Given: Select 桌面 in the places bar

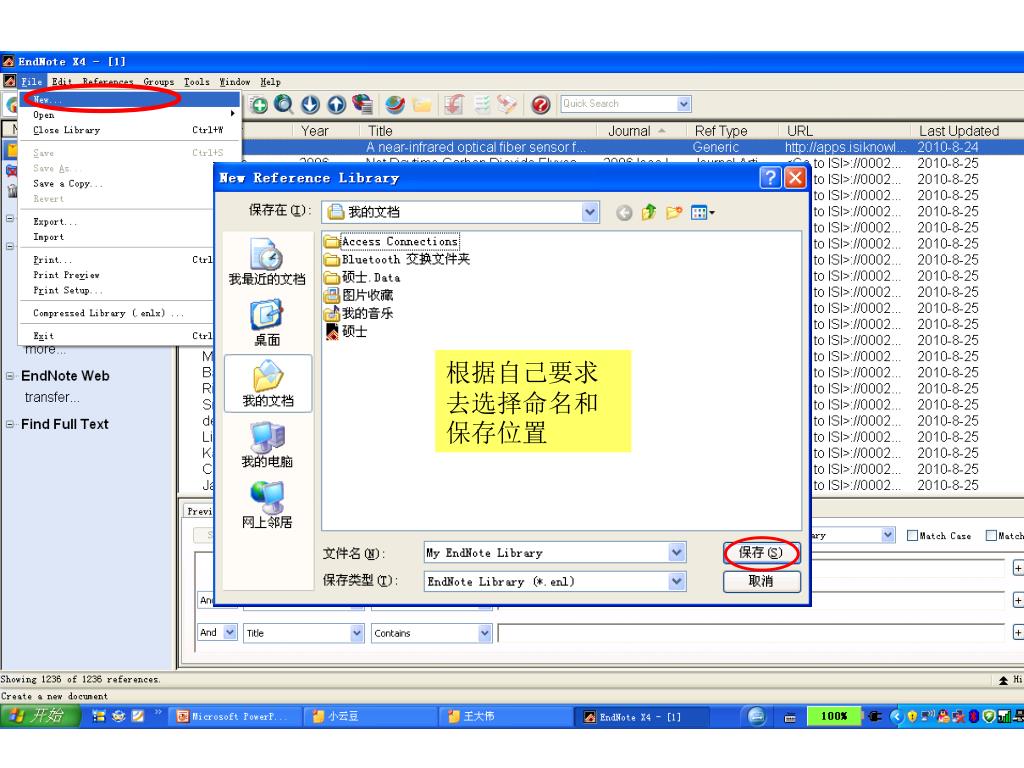Looking at the screenshot, I should [x=266, y=323].
